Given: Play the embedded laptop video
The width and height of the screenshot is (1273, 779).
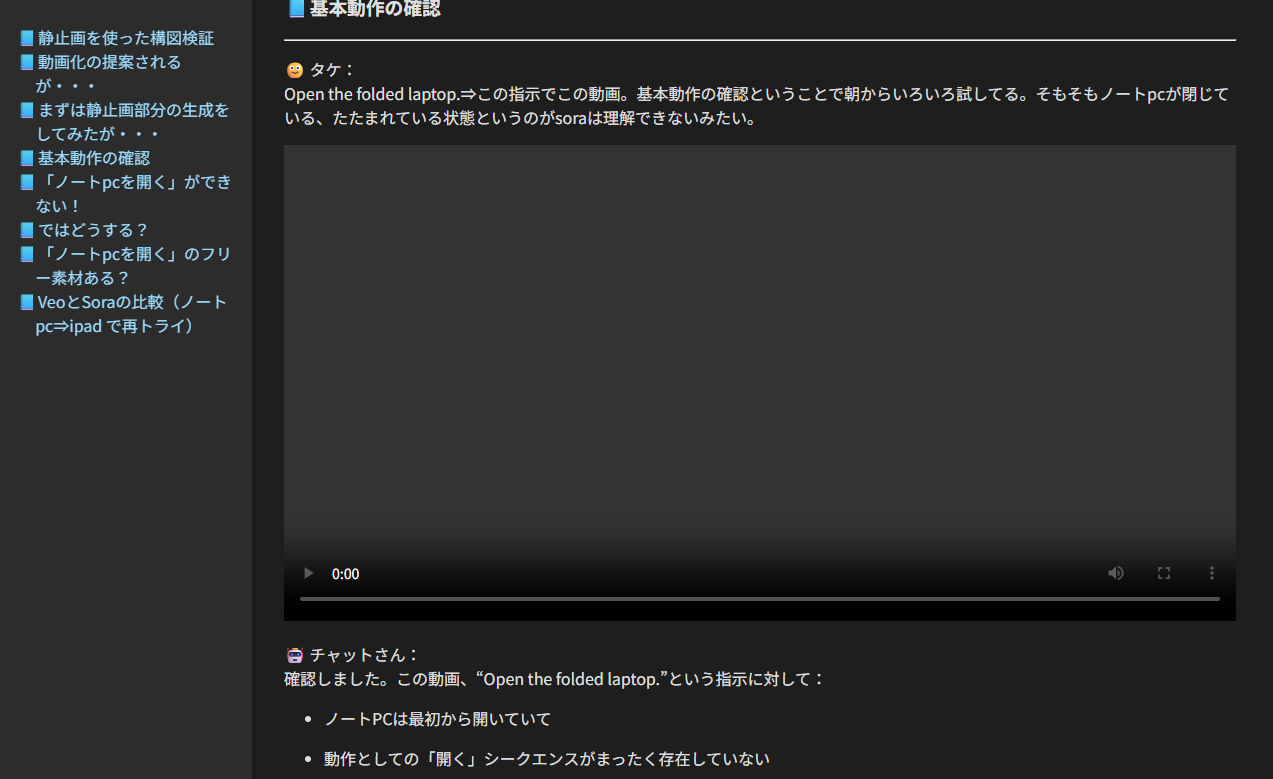Looking at the screenshot, I should 309,573.
